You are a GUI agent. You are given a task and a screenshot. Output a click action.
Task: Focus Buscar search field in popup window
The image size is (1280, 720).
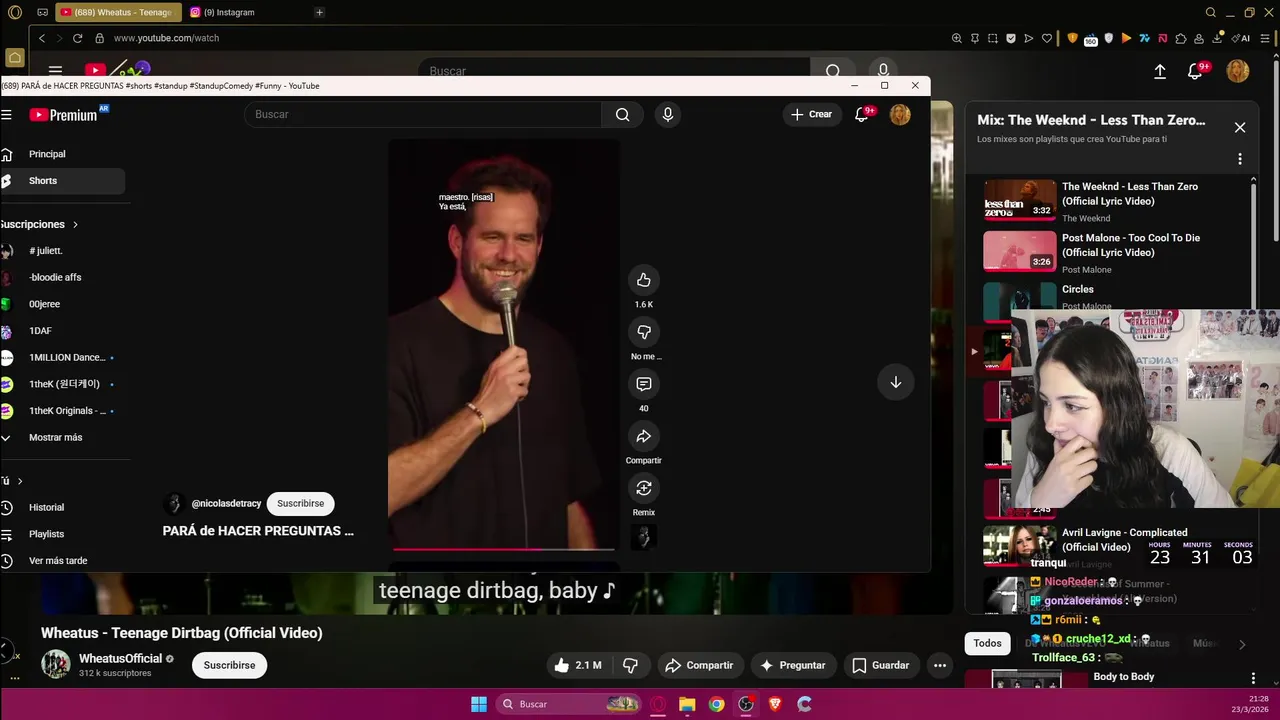point(423,114)
